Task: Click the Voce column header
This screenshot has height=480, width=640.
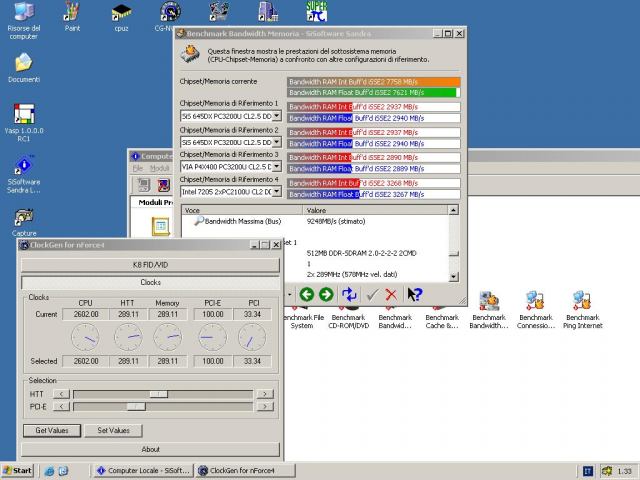Action: click(x=242, y=210)
